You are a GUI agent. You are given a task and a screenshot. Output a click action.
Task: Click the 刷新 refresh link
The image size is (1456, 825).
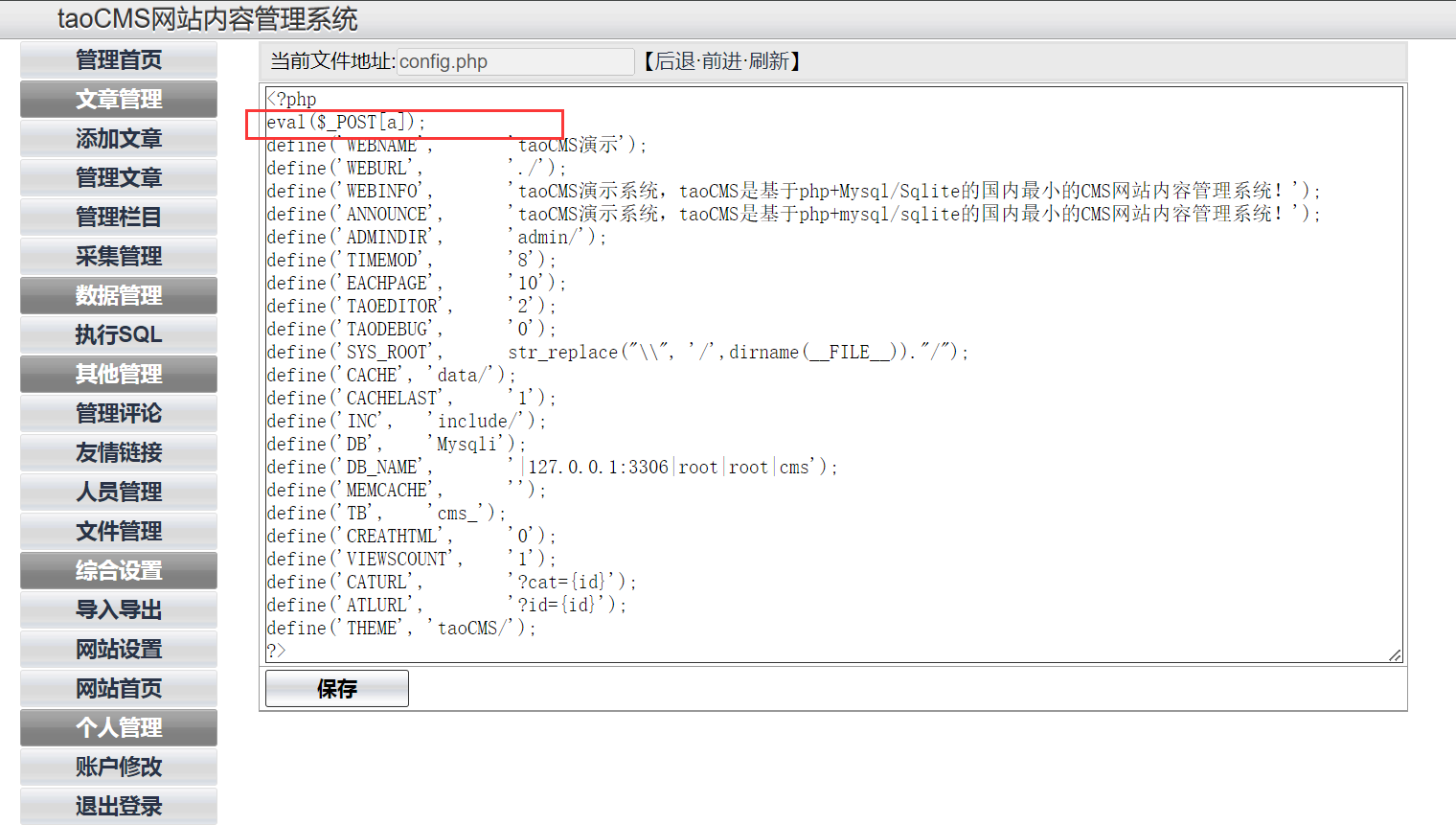point(769,62)
